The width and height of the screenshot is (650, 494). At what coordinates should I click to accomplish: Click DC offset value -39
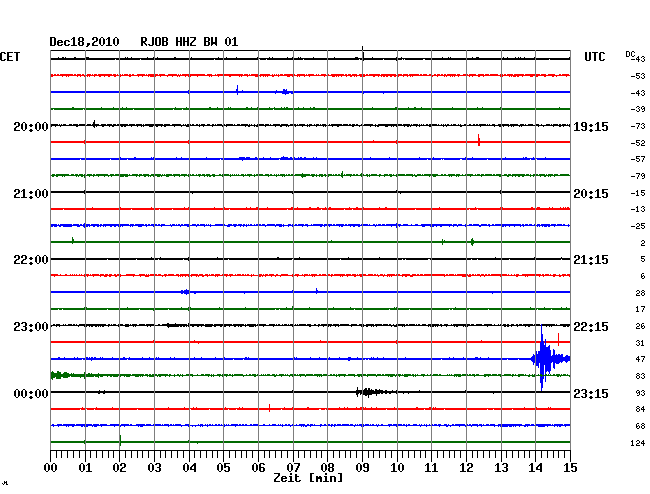tap(638, 109)
